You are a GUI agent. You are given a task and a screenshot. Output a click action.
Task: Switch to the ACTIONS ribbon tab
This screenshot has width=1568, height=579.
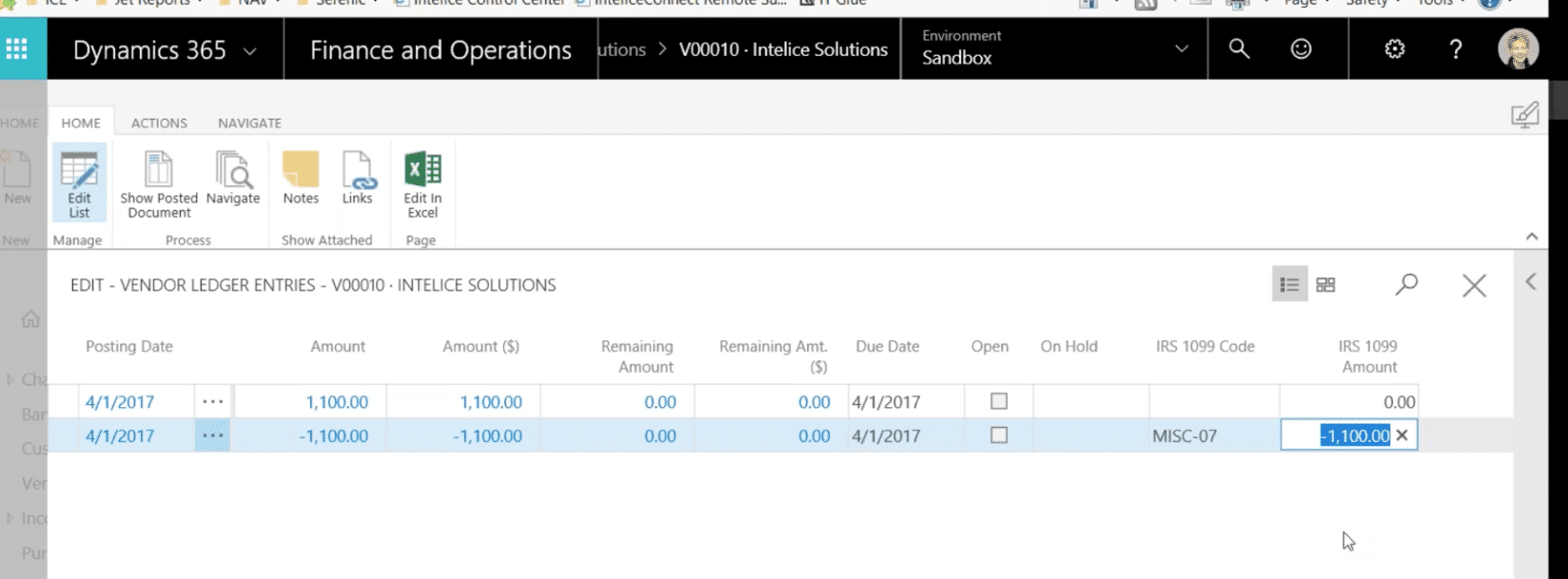pos(159,123)
